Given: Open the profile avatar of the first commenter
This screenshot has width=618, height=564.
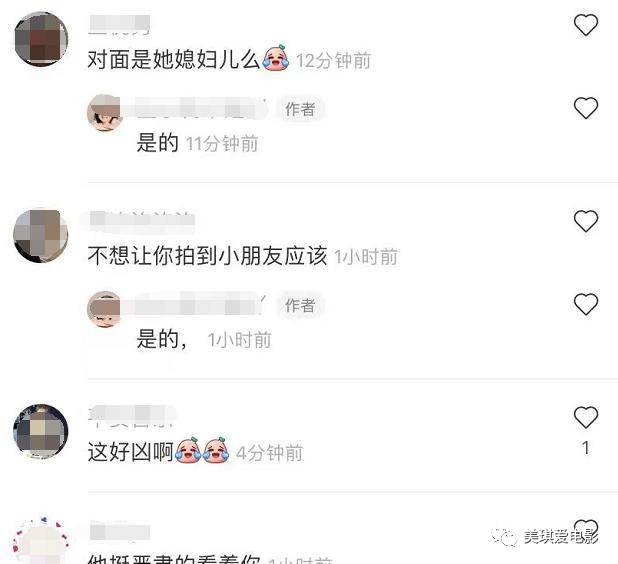Looking at the screenshot, I should (41, 39).
